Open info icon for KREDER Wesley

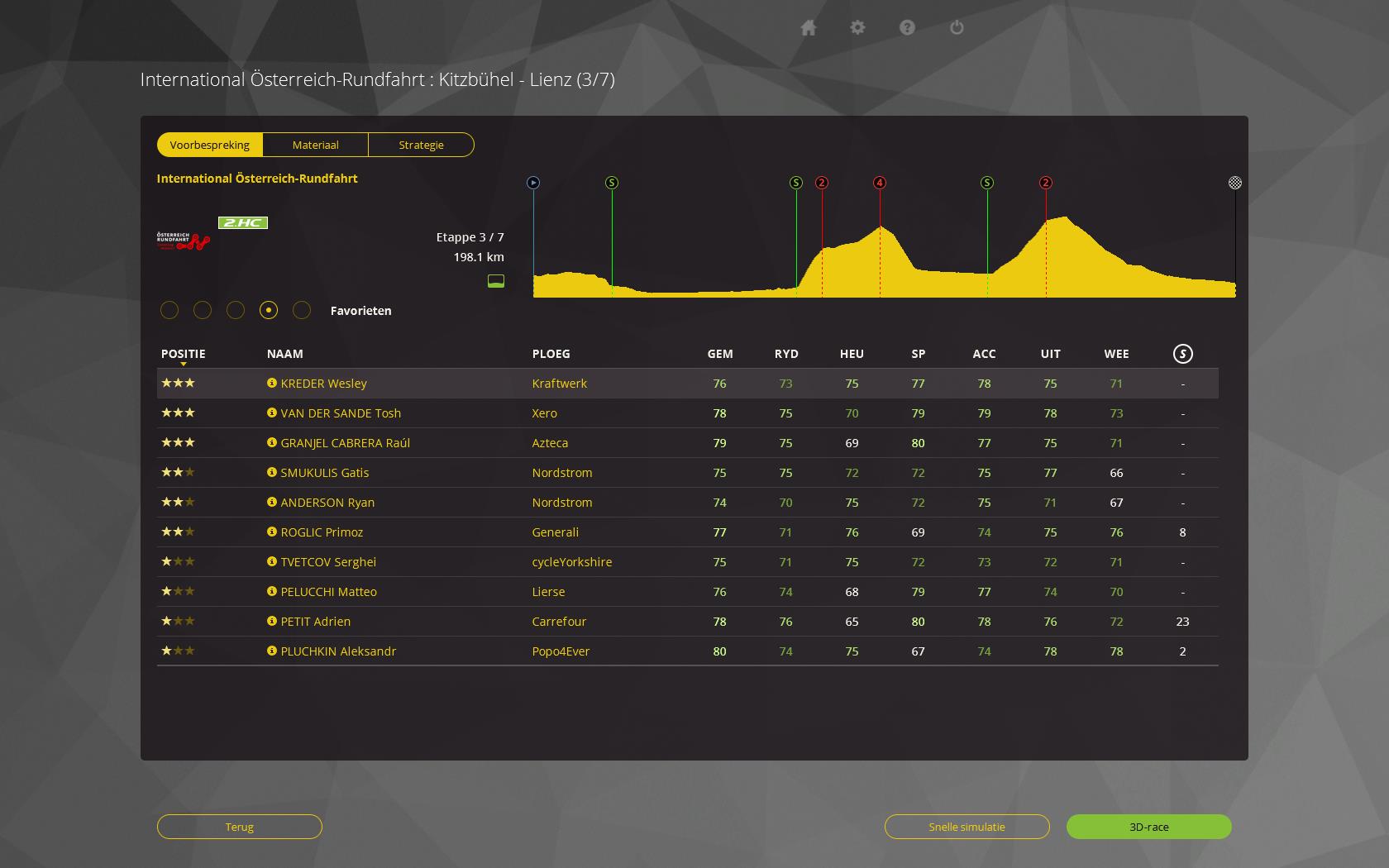click(x=271, y=383)
